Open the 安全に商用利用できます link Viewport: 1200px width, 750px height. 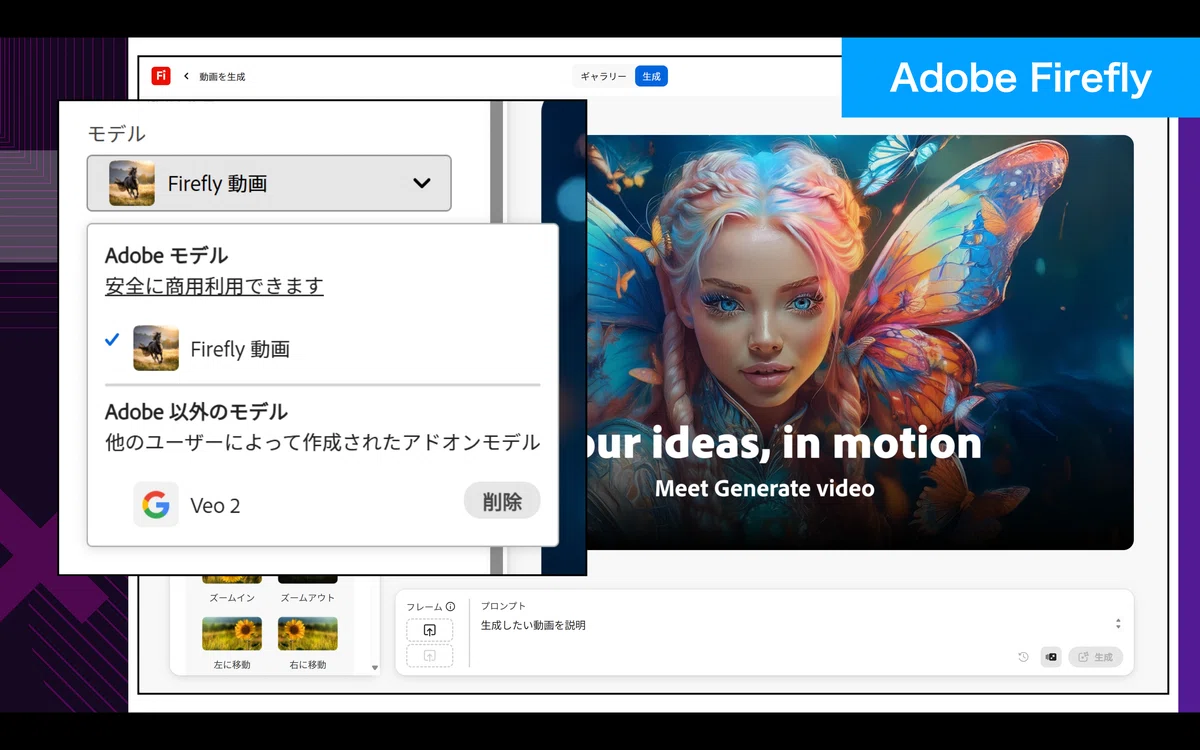pos(214,286)
